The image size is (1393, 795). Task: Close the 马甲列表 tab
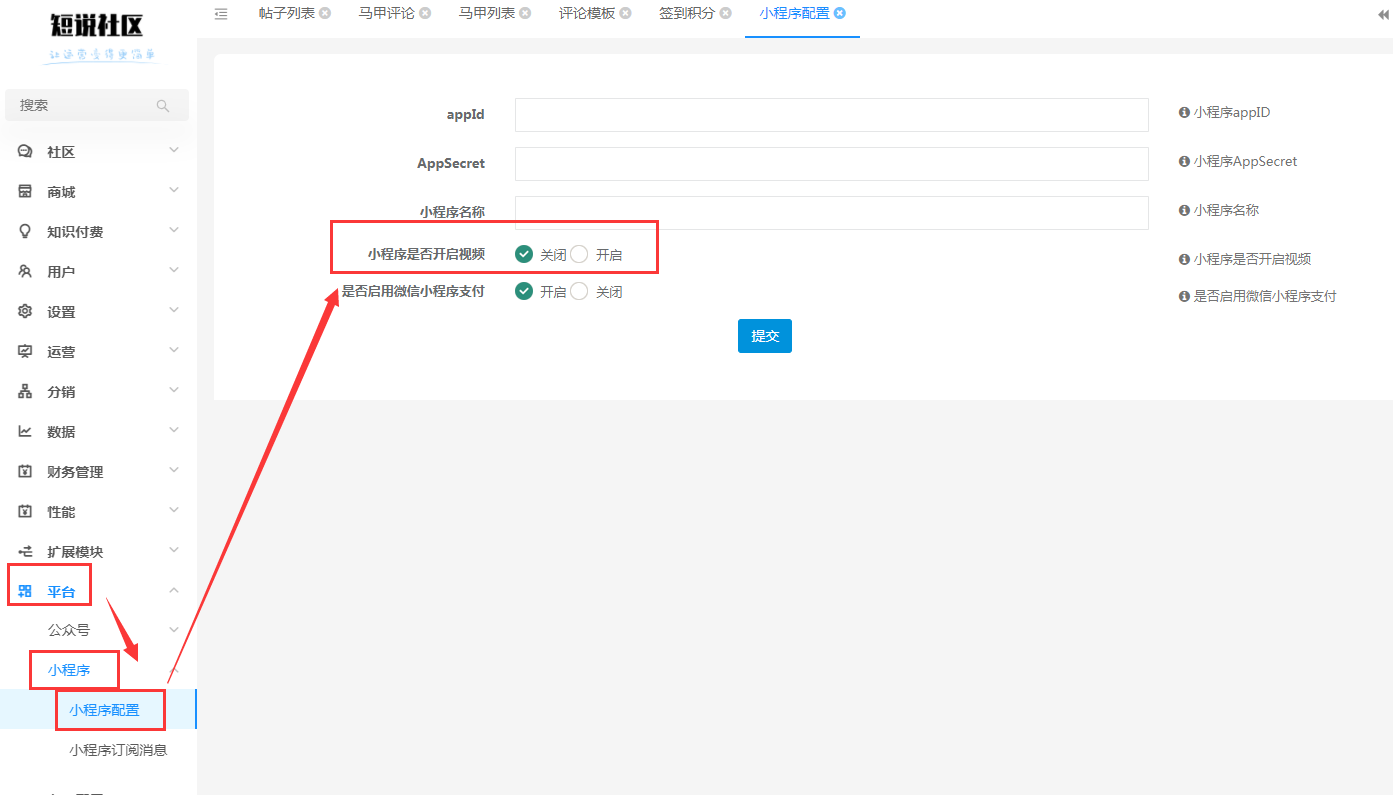pos(525,13)
